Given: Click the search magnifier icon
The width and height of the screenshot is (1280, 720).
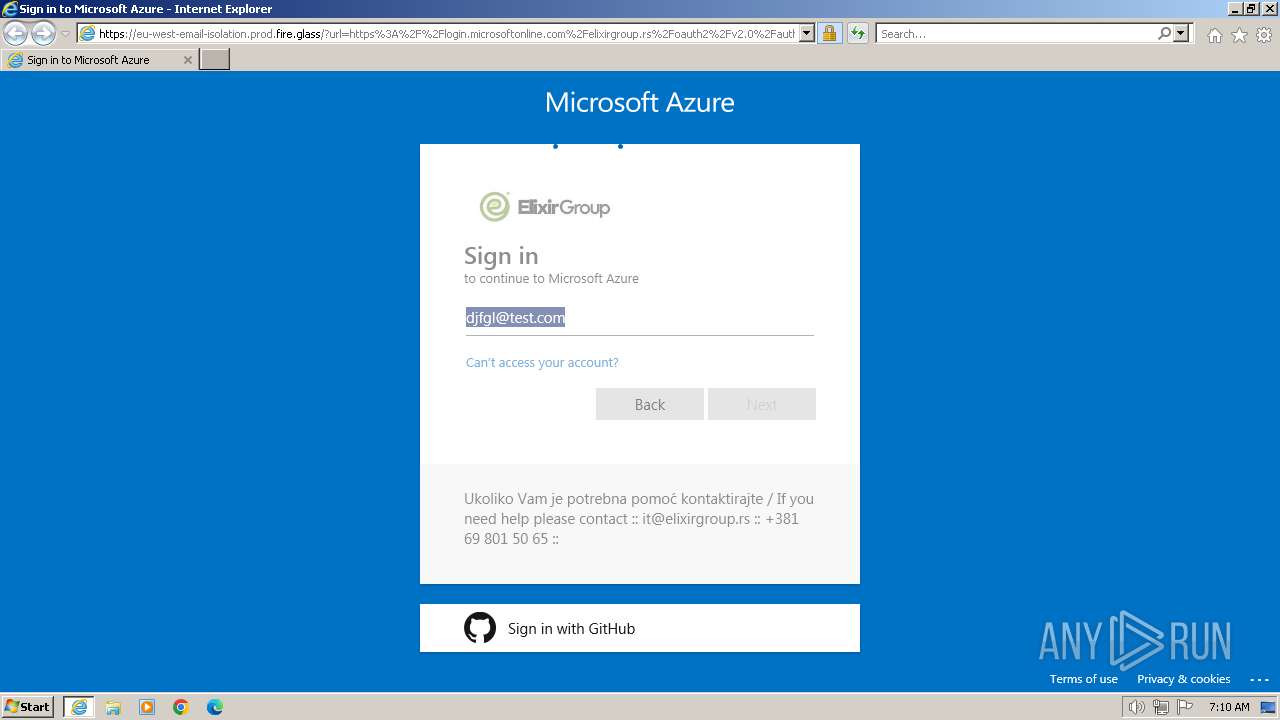Looking at the screenshot, I should point(1164,34).
